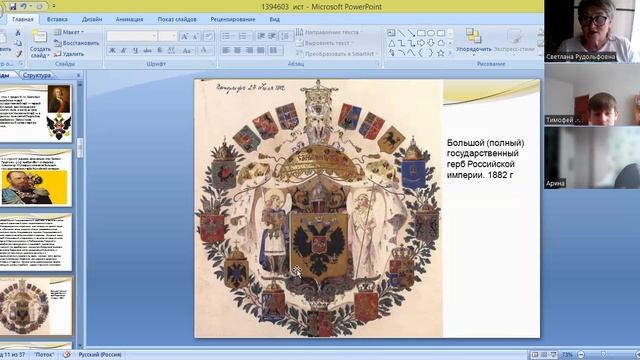Justify the paragraph text
The height and width of the screenshot is (360, 640).
(x=260, y=50)
